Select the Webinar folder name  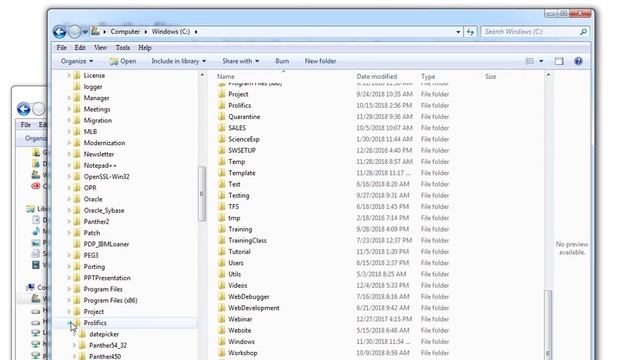[x=240, y=319]
